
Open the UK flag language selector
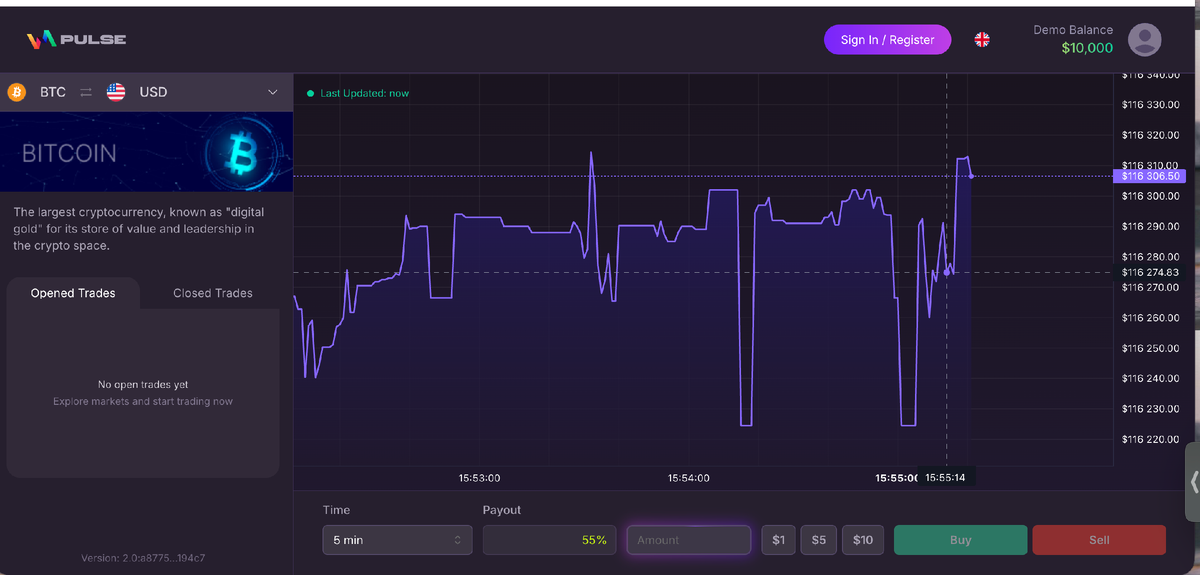[x=982, y=40]
